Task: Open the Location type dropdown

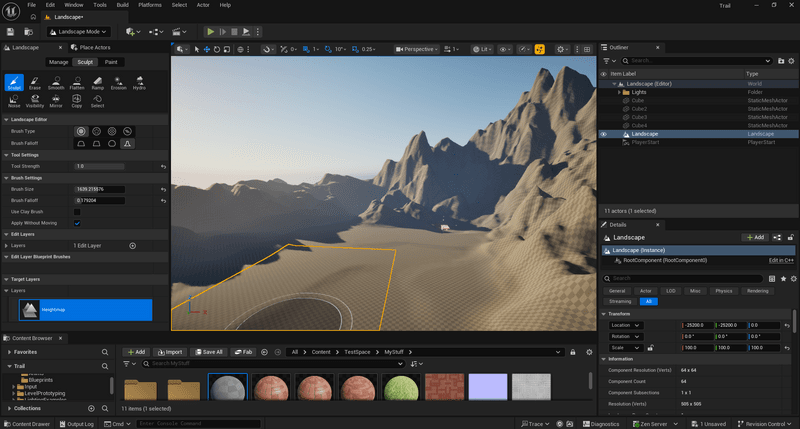Action: [626, 325]
